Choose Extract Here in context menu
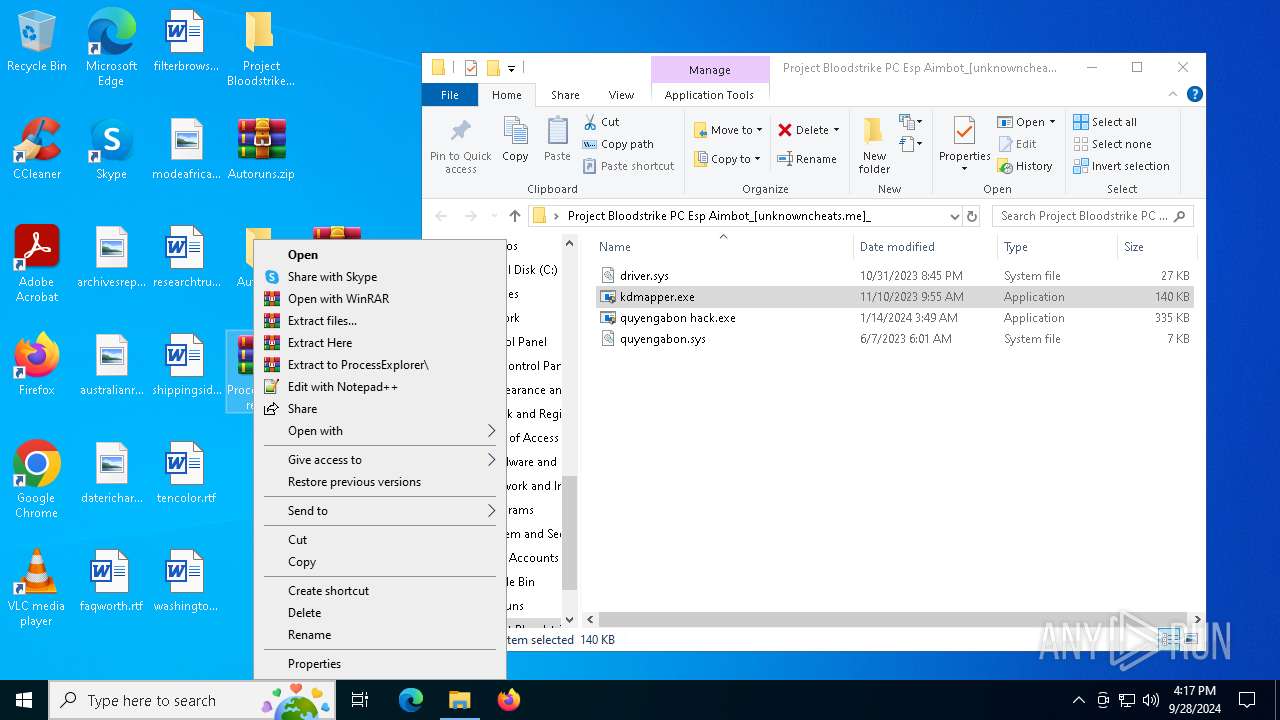This screenshot has height=720, width=1280. point(380,343)
